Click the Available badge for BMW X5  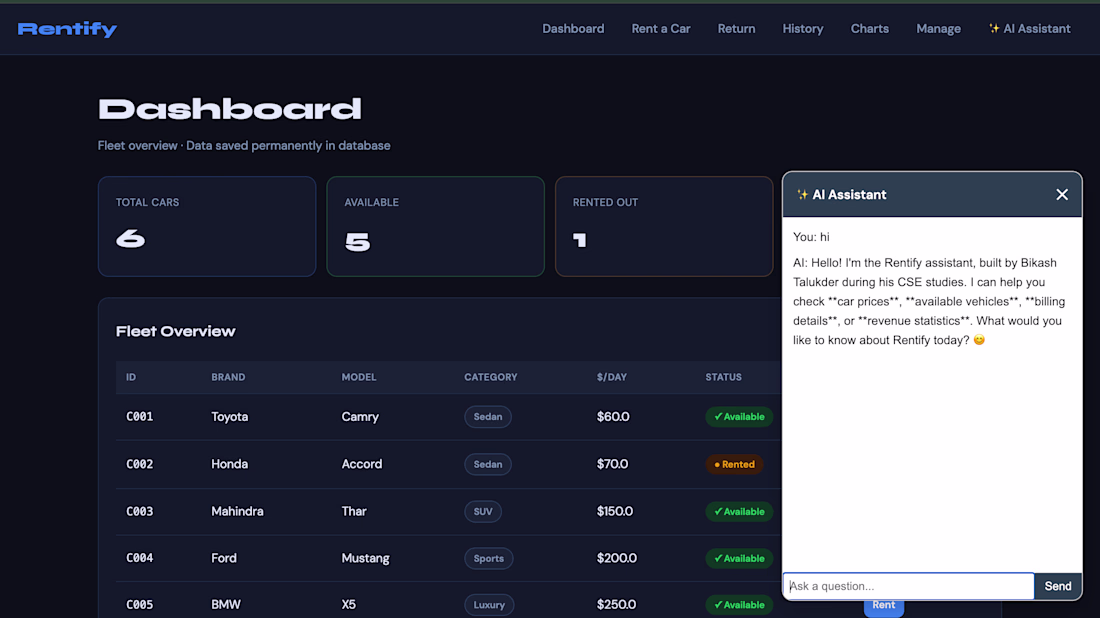tap(739, 605)
